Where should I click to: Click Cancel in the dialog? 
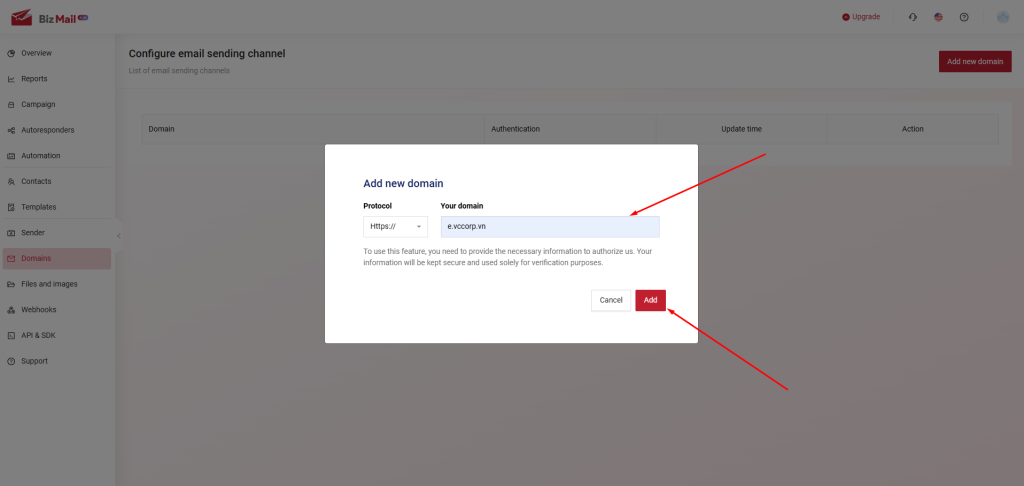pos(611,300)
